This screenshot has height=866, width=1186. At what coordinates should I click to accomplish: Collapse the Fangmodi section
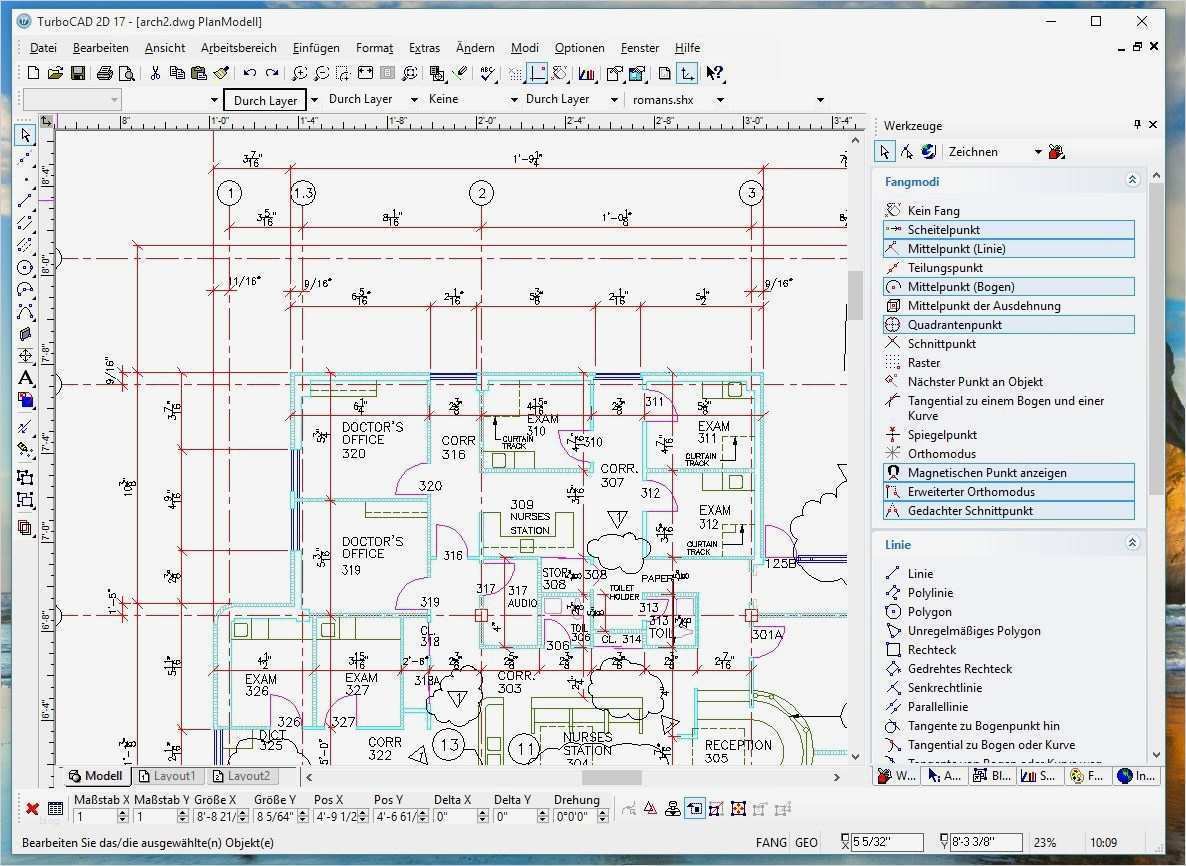[x=1132, y=180]
